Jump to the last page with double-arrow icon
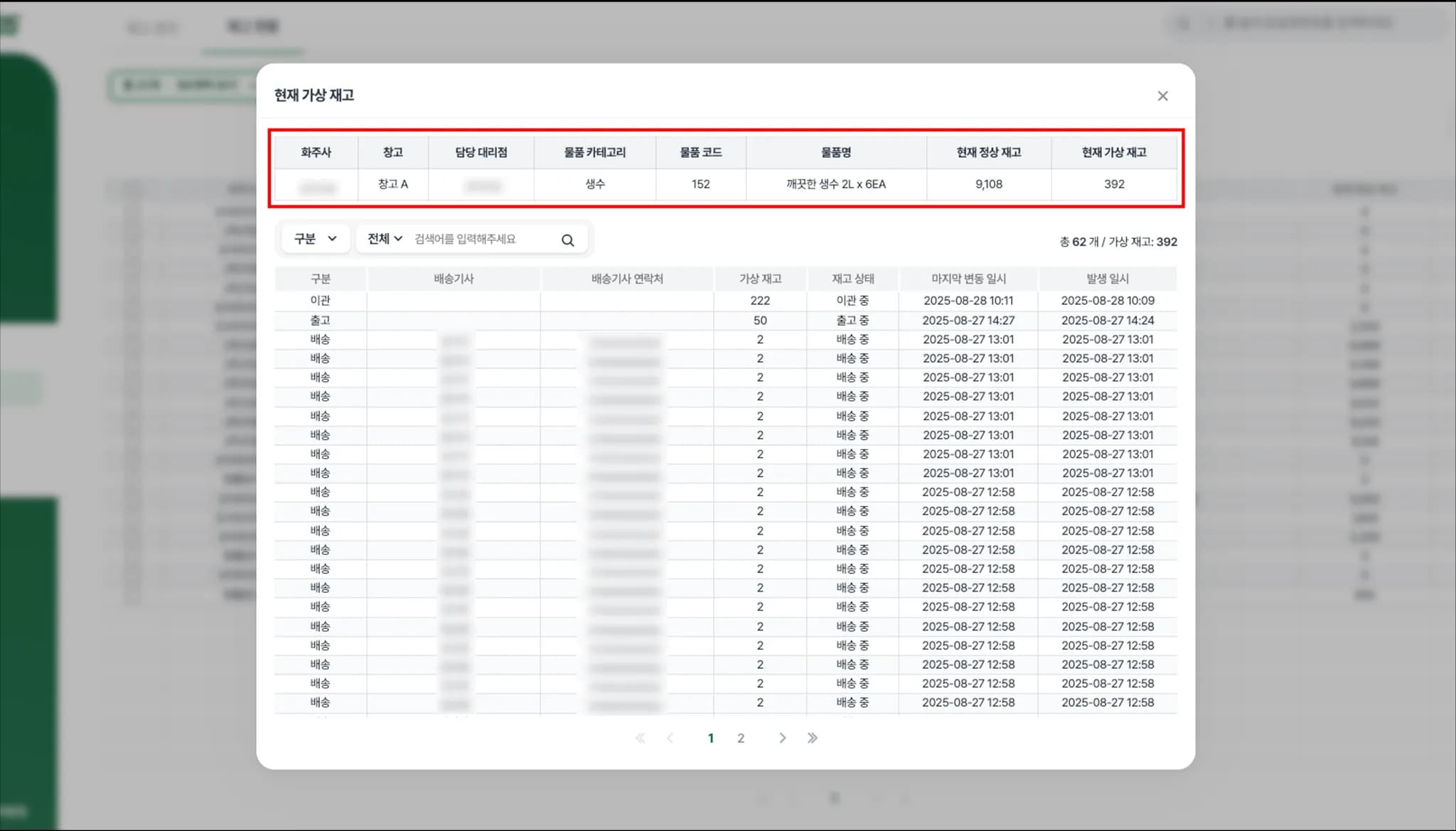Viewport: 1456px width, 831px height. tap(813, 738)
